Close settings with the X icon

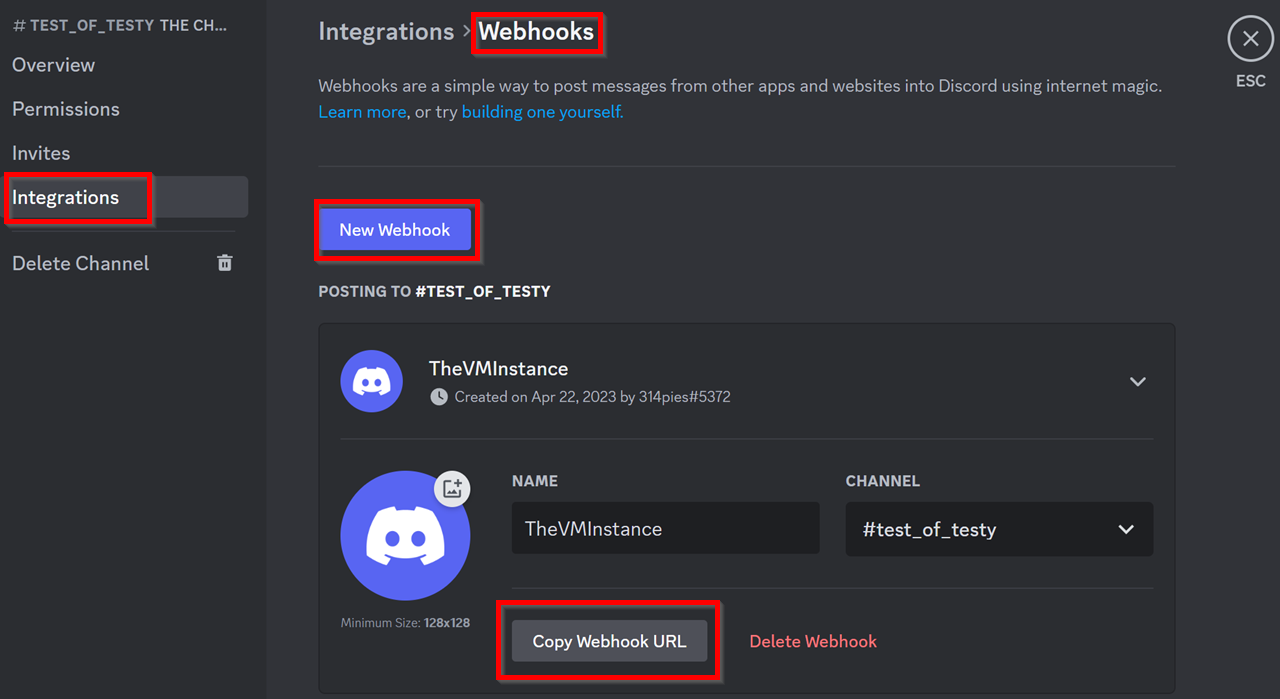click(1250, 39)
